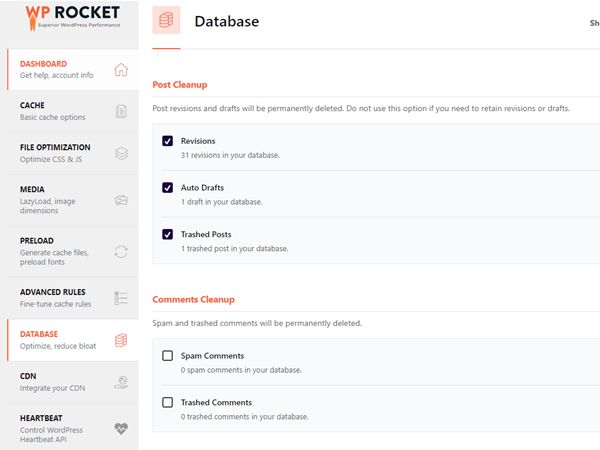The width and height of the screenshot is (600, 450).
Task: Click the Comments Cleanup heading
Action: coord(193,299)
